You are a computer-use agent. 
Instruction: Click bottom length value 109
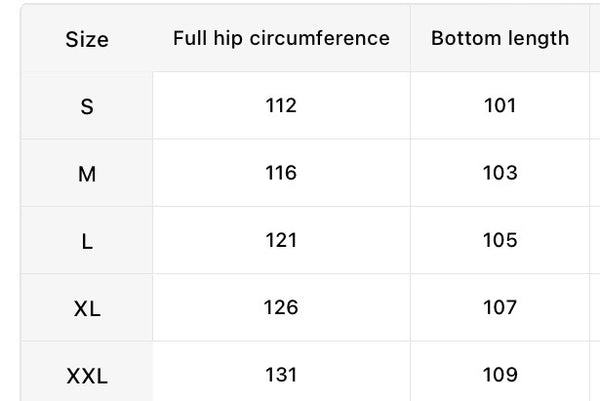(x=500, y=375)
